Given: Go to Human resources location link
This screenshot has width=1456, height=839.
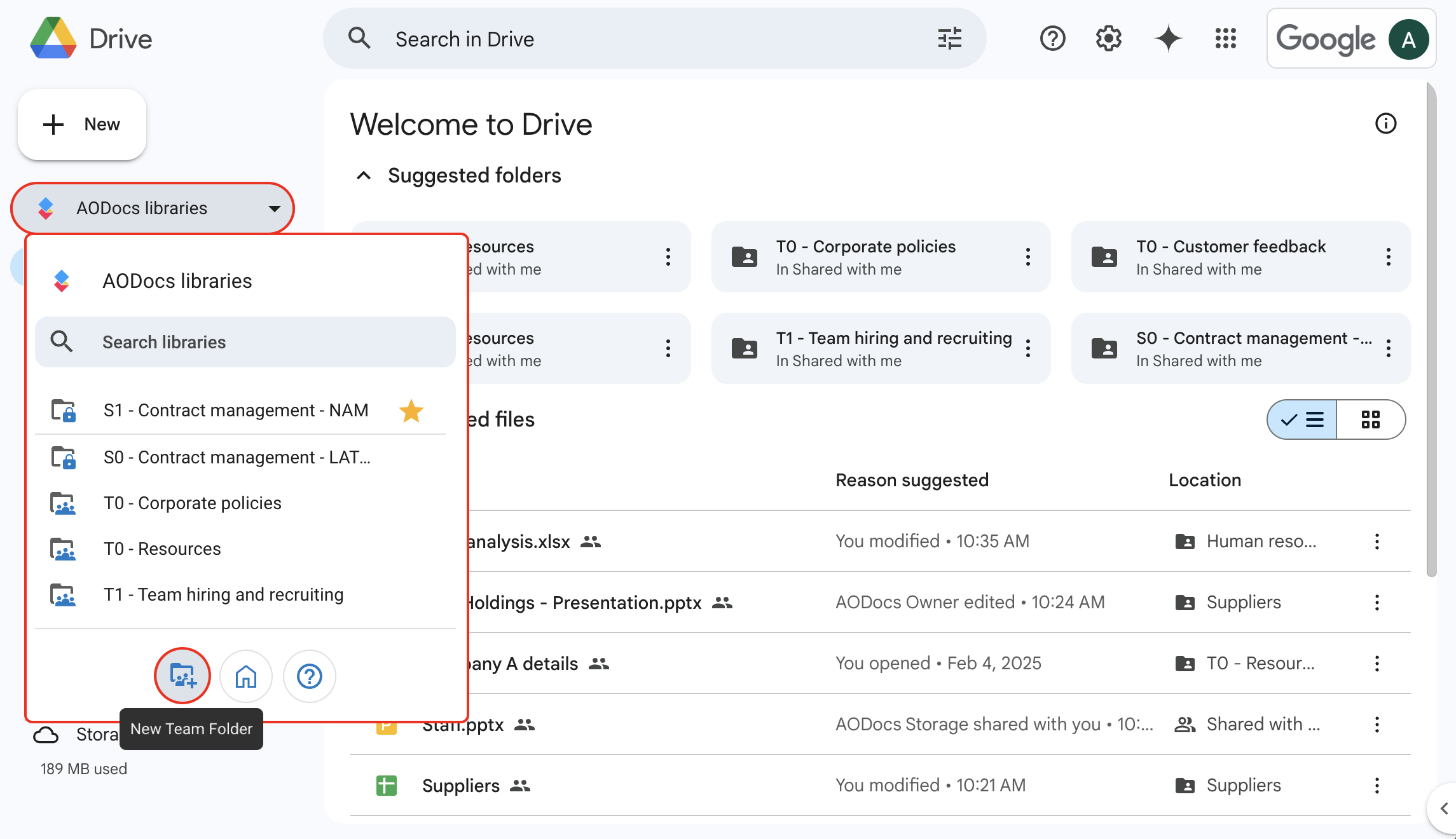Looking at the screenshot, I should tap(1246, 542).
